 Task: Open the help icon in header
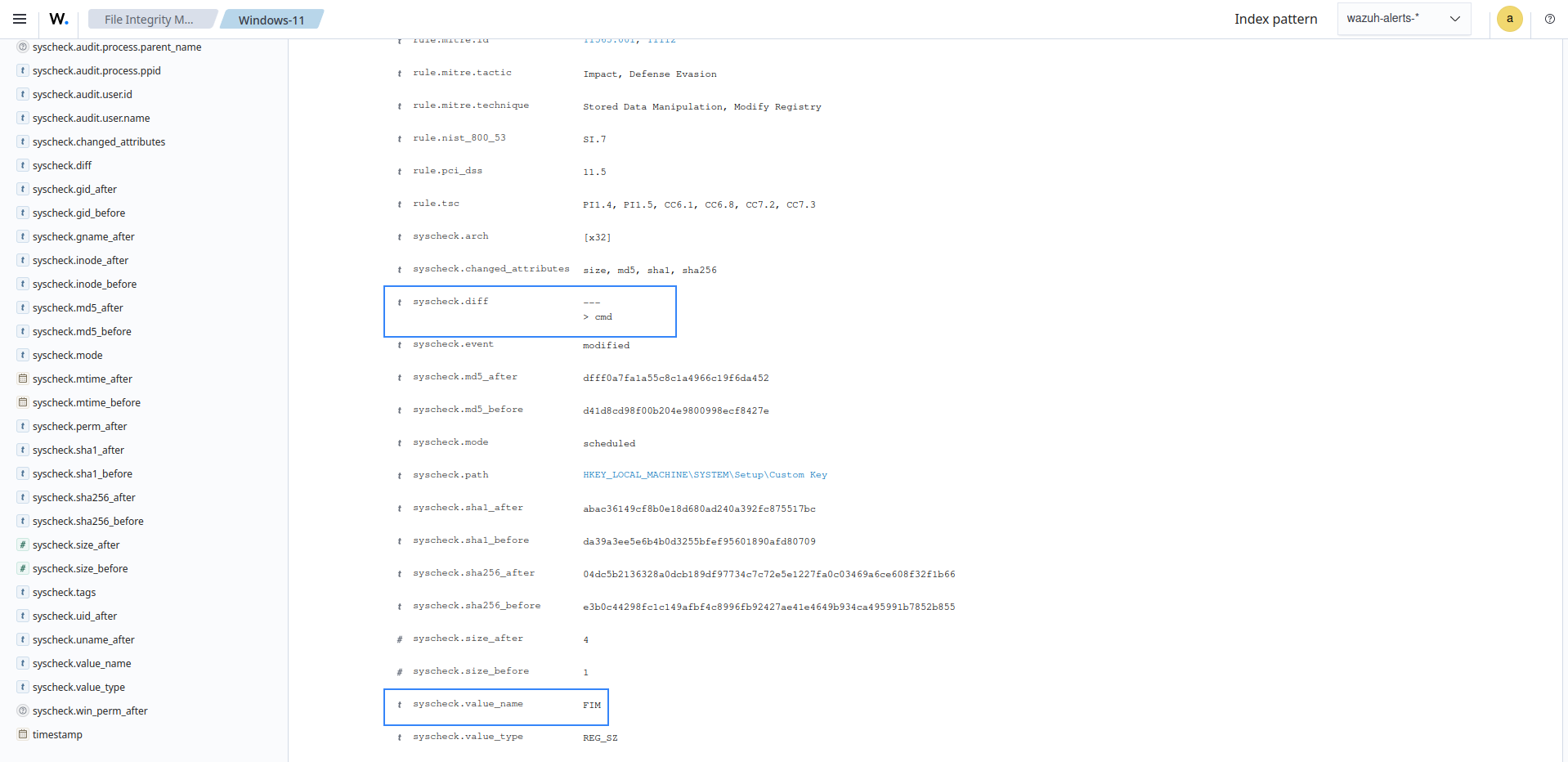(x=1549, y=19)
